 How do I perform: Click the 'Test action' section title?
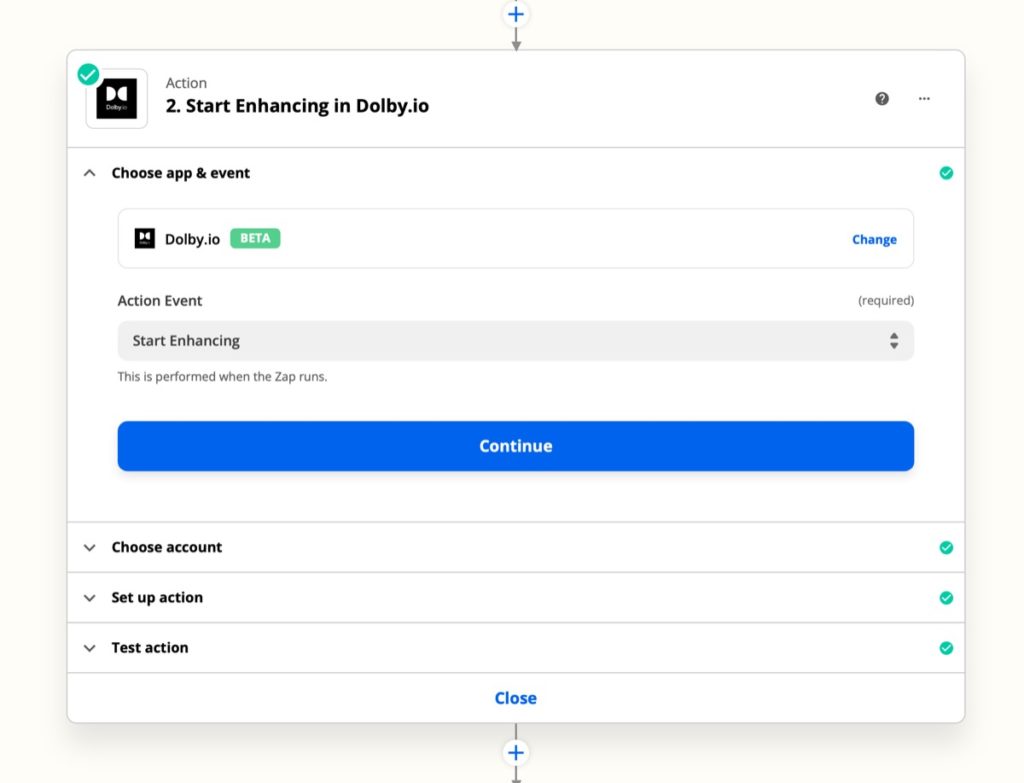point(150,648)
